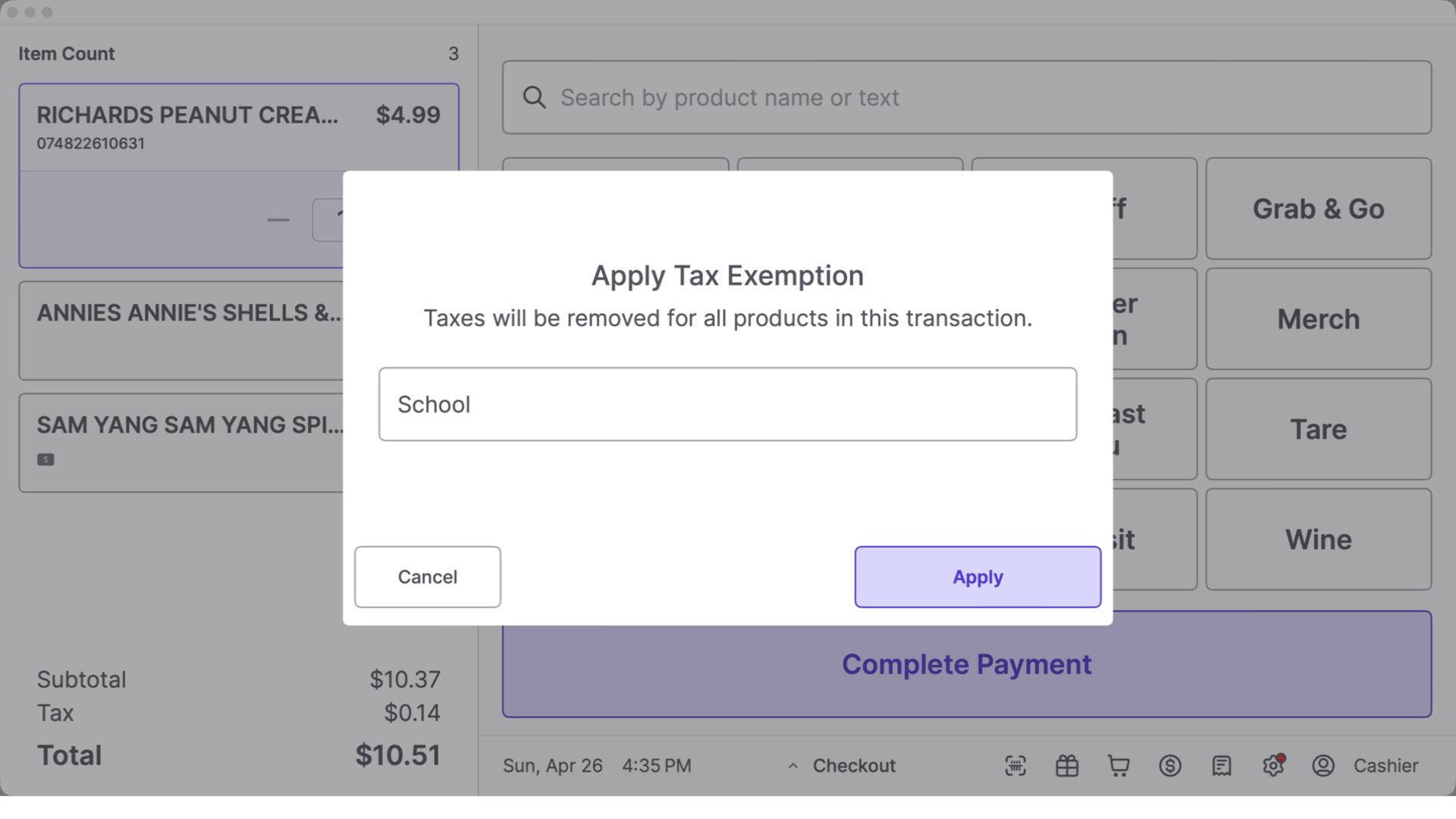View receipts via the receipt icon
1456x819 pixels.
point(1222,766)
